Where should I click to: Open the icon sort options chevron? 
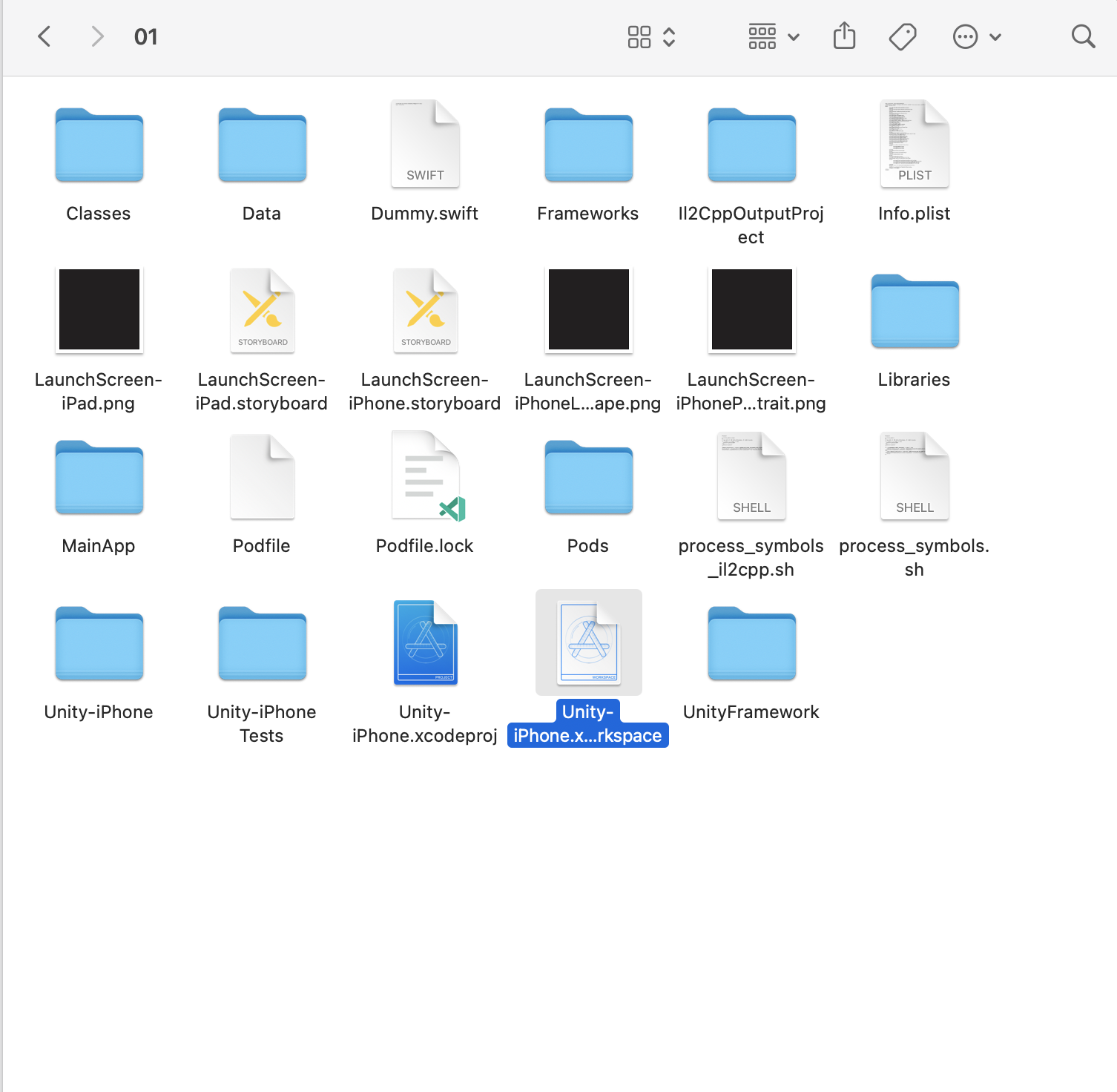click(668, 36)
